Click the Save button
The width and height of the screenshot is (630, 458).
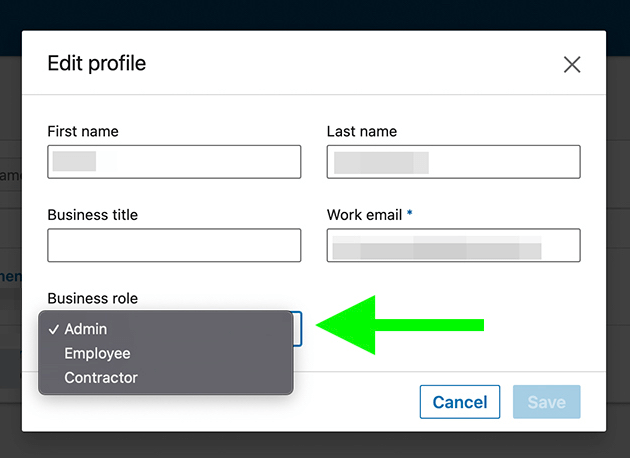pos(546,402)
